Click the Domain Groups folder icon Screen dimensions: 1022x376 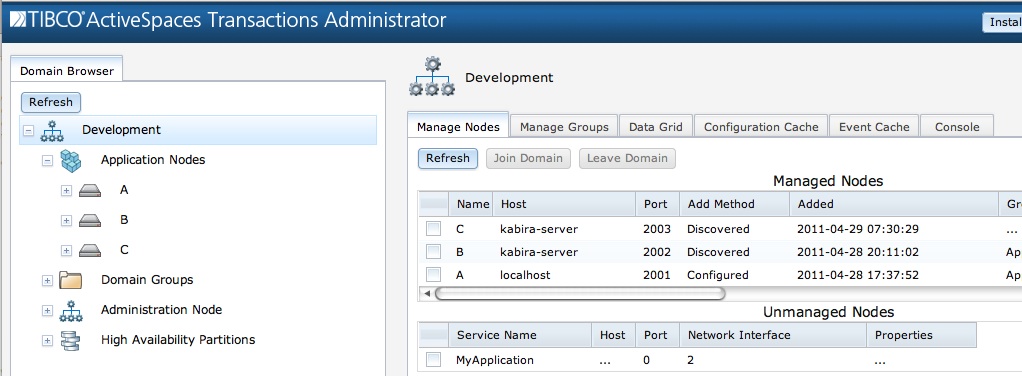point(70,280)
